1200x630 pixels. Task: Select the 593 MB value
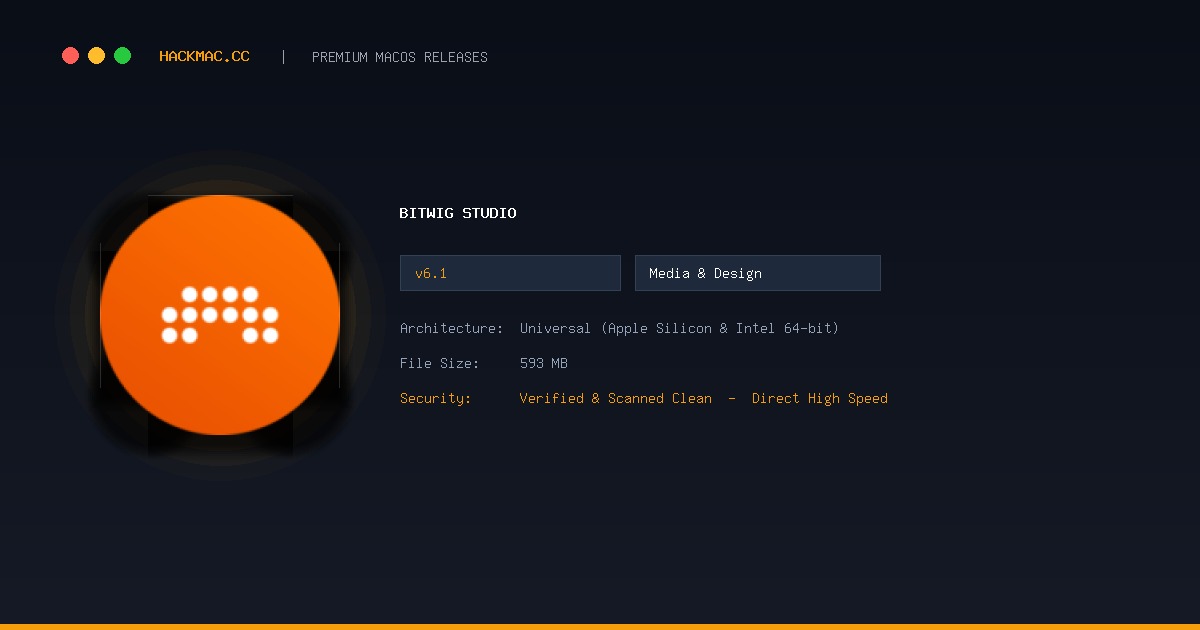(x=544, y=363)
